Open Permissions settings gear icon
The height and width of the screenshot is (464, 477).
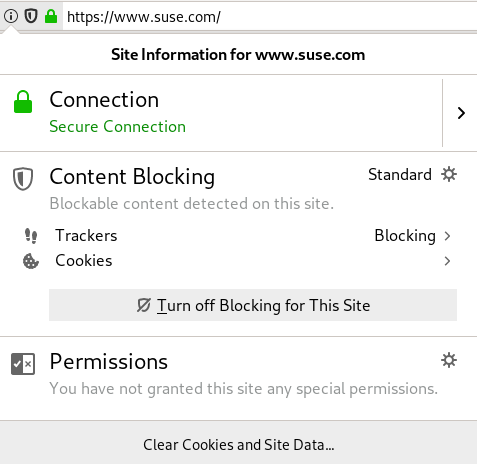449,360
